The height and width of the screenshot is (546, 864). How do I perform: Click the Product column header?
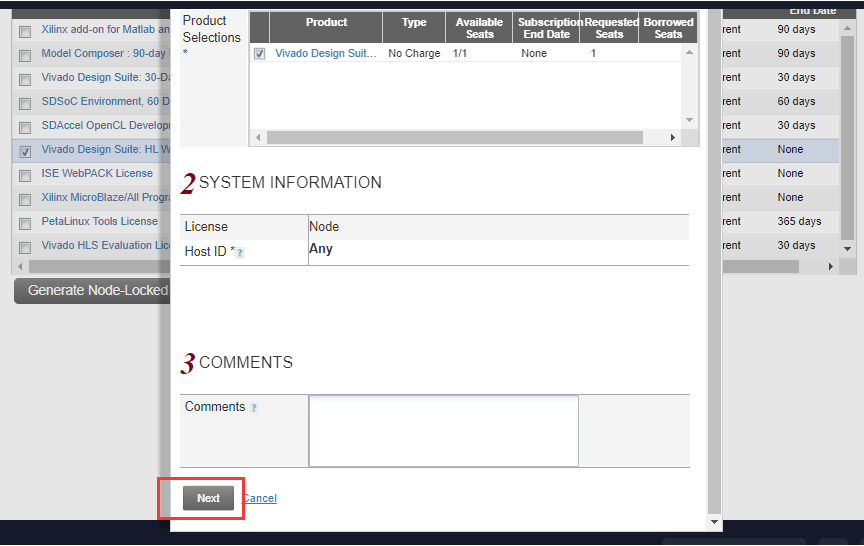coord(326,28)
